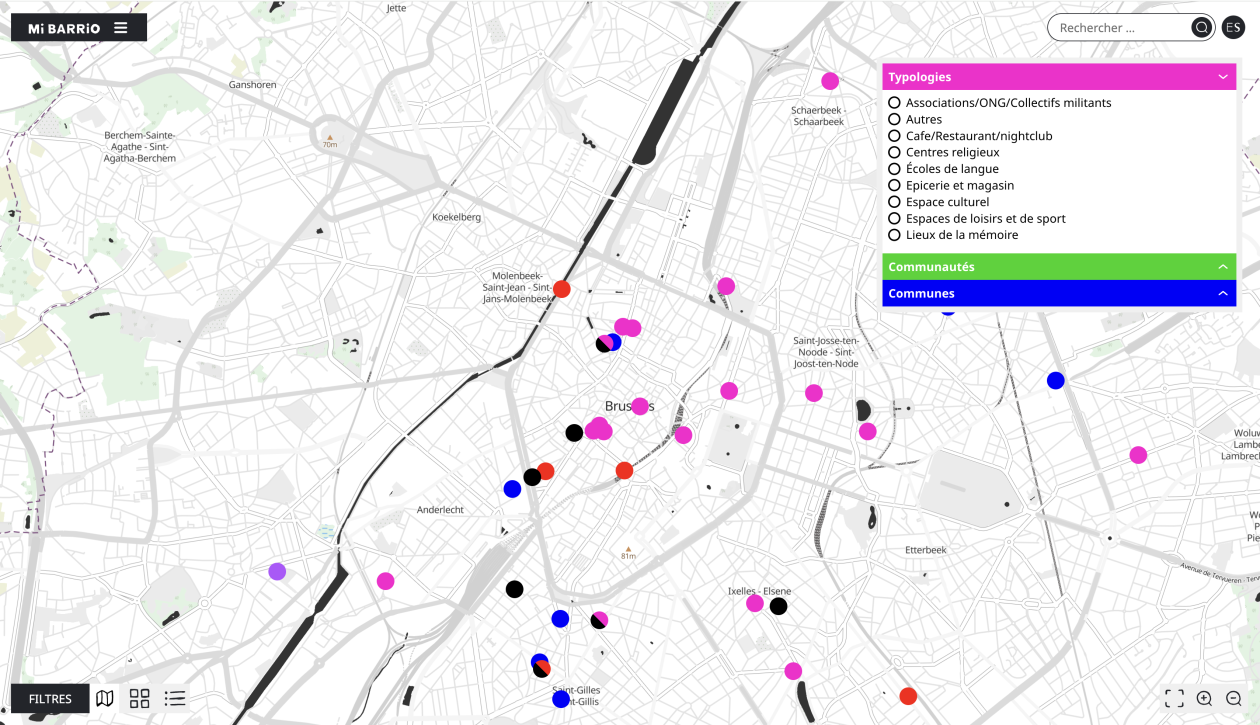This screenshot has width=1260, height=725.
Task: Type in the Rechercher search field
Action: pyautogui.click(x=1120, y=28)
